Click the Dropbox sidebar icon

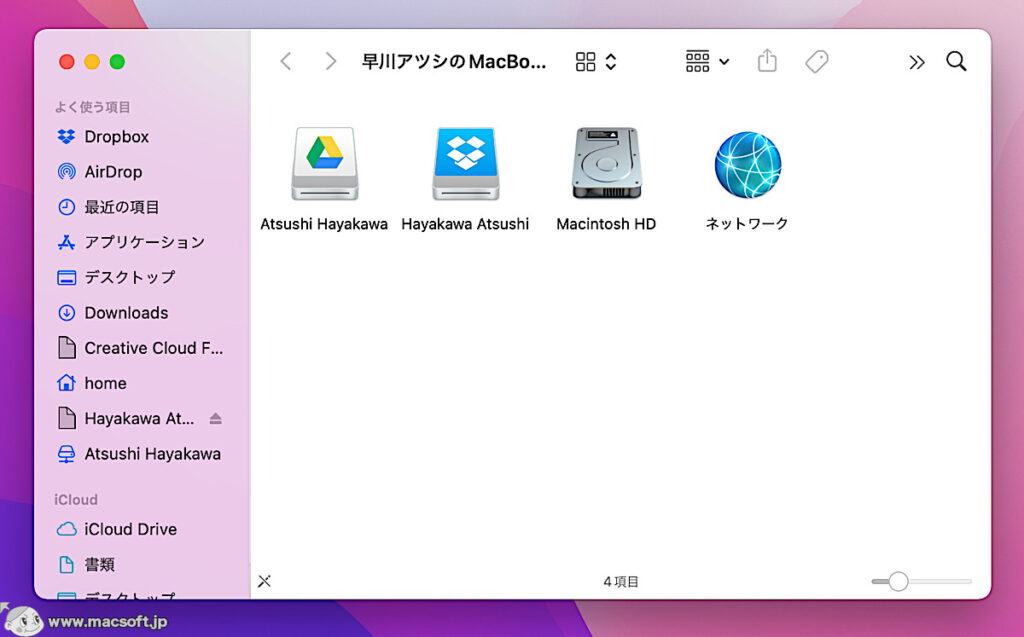66,137
